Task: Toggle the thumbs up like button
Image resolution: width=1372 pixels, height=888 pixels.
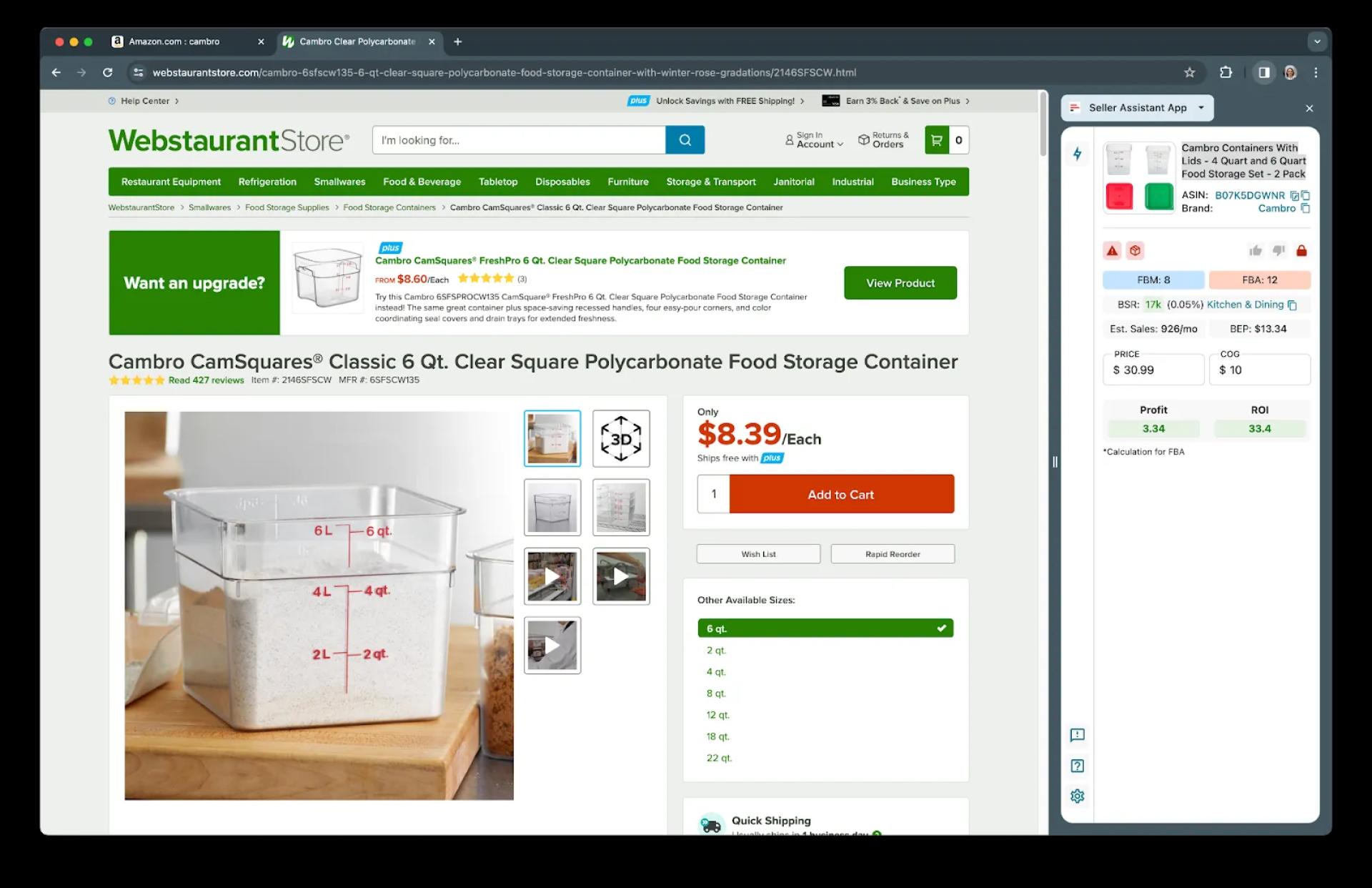Action: (x=1255, y=251)
